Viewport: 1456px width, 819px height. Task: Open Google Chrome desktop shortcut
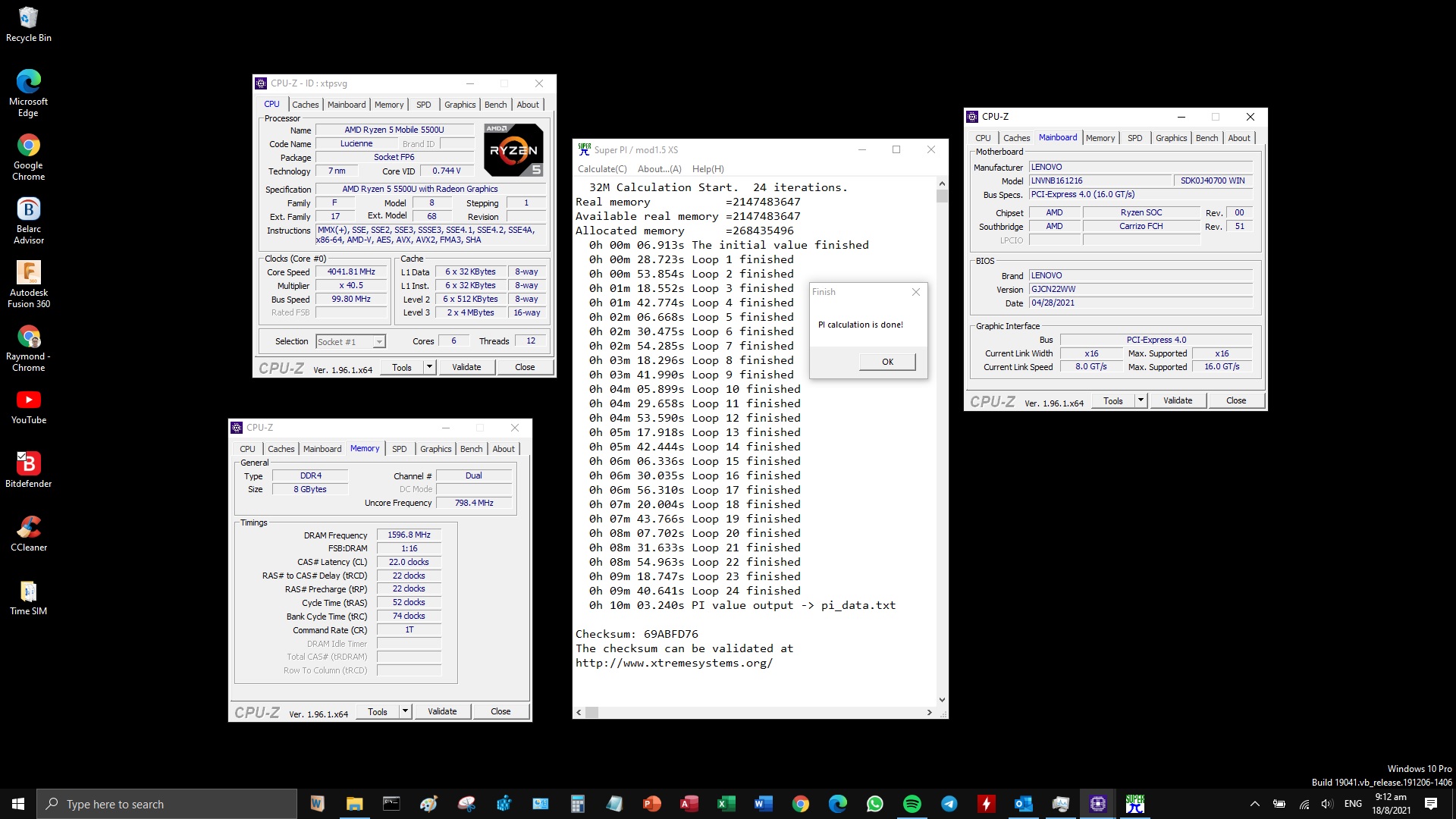[28, 157]
